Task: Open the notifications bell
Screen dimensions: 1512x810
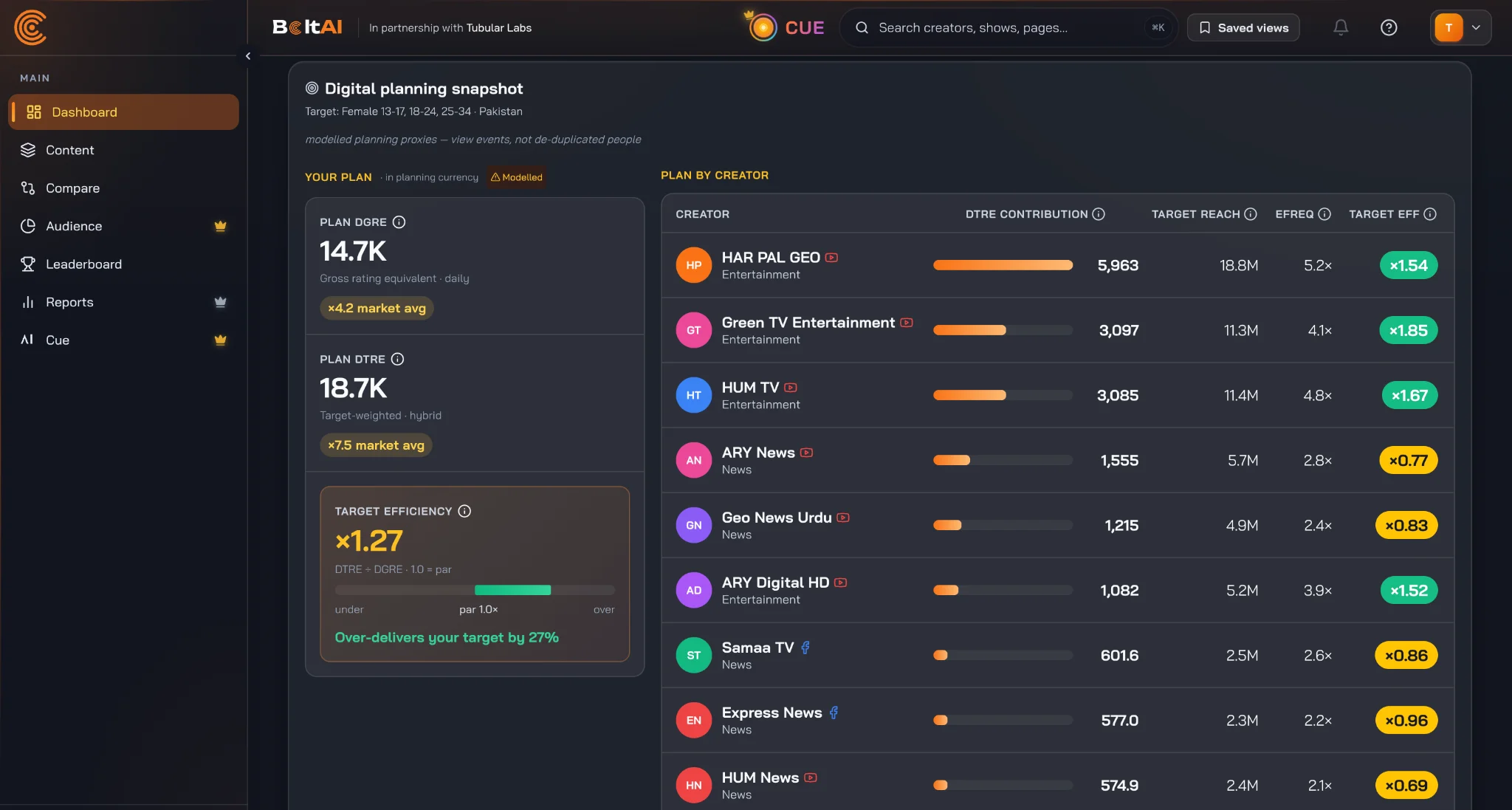Action: point(1341,27)
